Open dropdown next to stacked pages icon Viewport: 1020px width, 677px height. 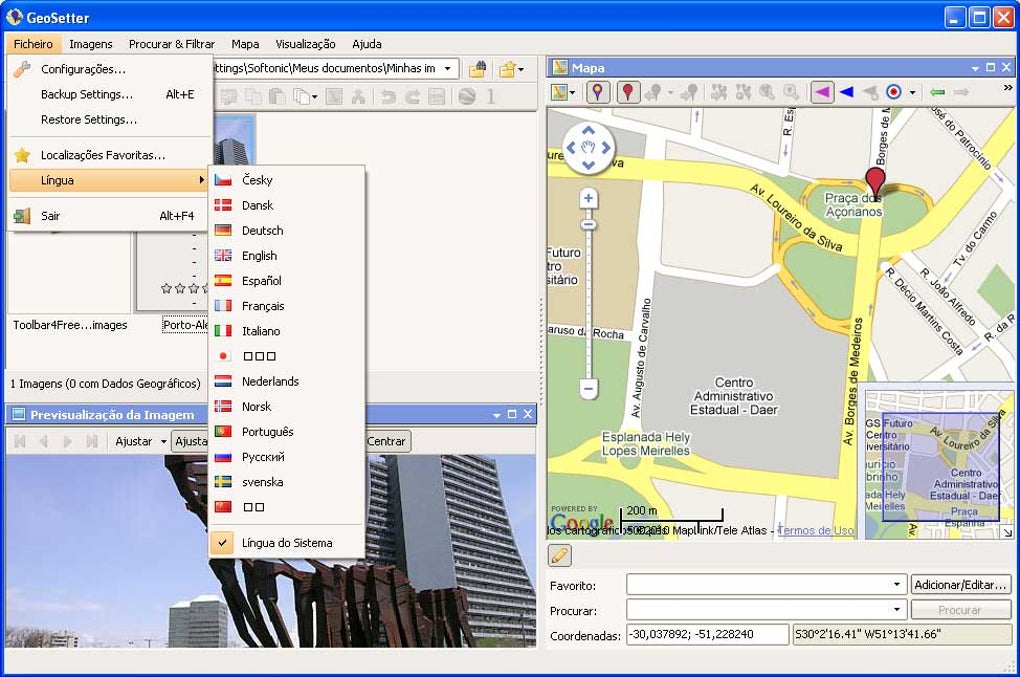click(314, 97)
